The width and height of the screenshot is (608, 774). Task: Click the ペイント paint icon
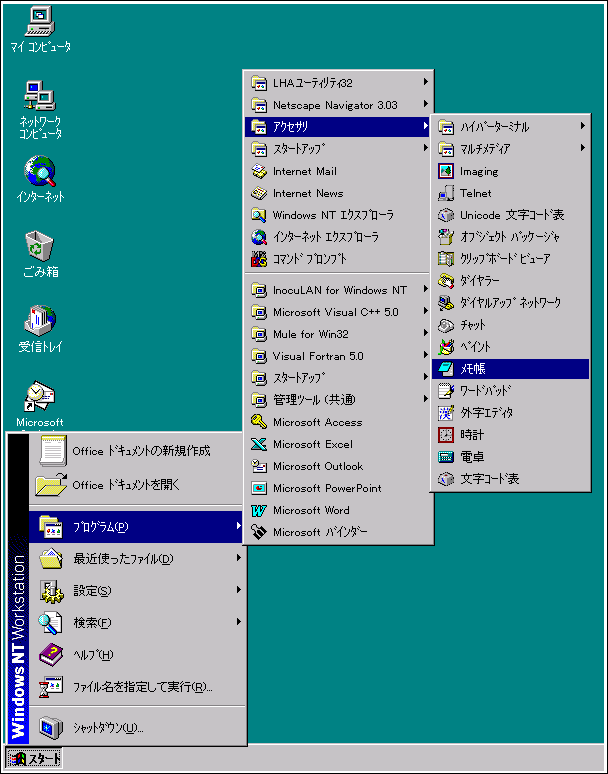(x=446, y=347)
